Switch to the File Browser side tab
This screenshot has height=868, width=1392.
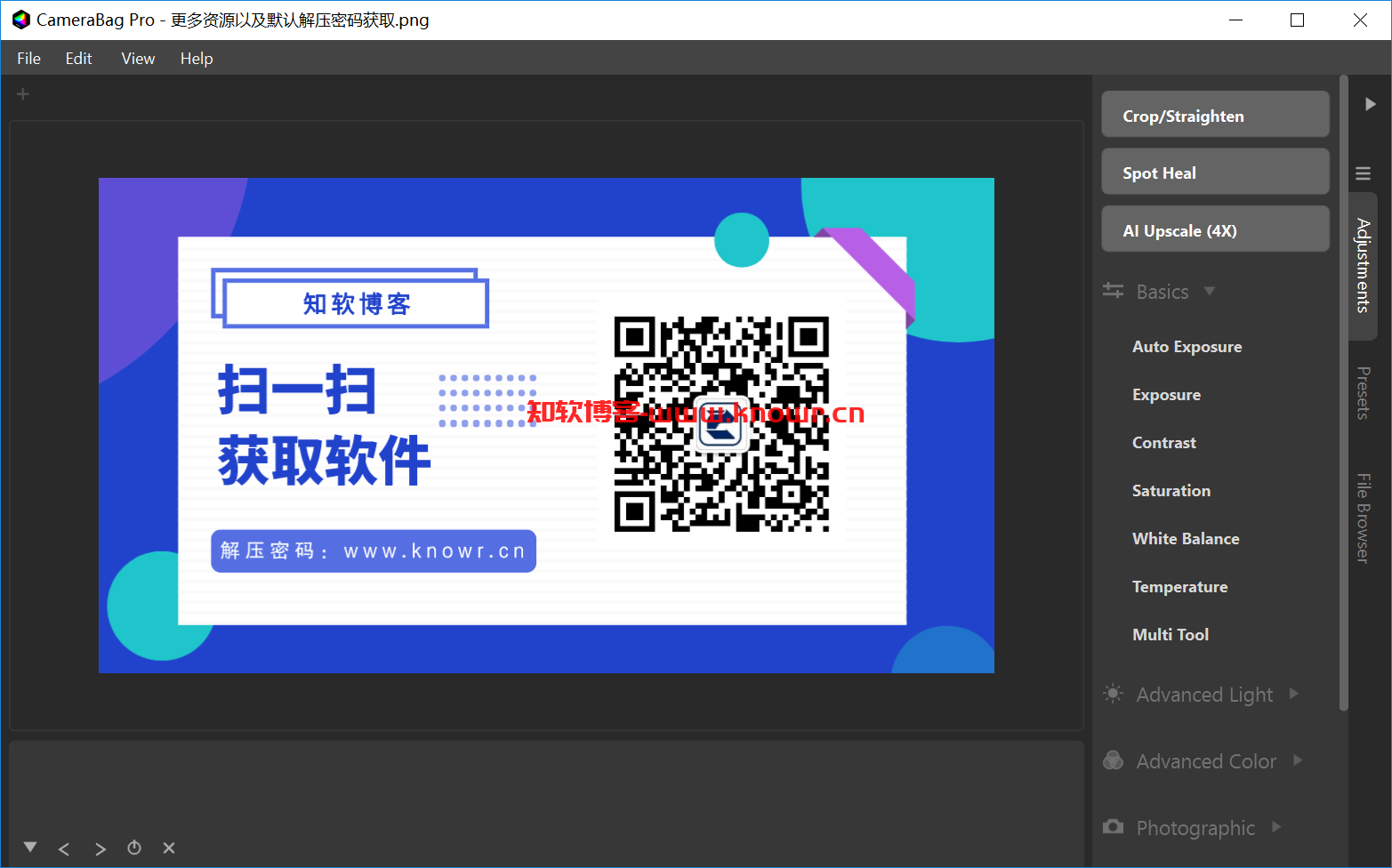1363,518
